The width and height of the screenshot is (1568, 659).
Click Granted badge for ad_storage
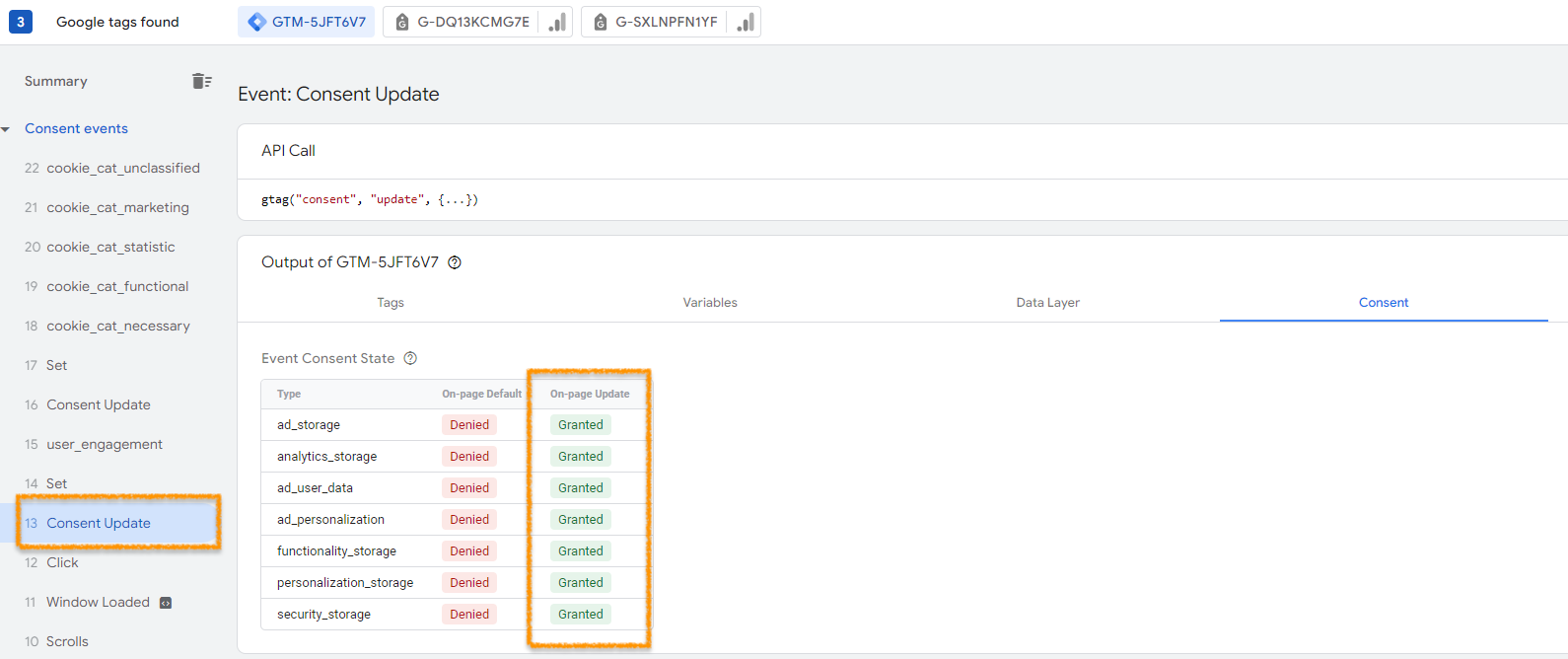pyautogui.click(x=580, y=425)
